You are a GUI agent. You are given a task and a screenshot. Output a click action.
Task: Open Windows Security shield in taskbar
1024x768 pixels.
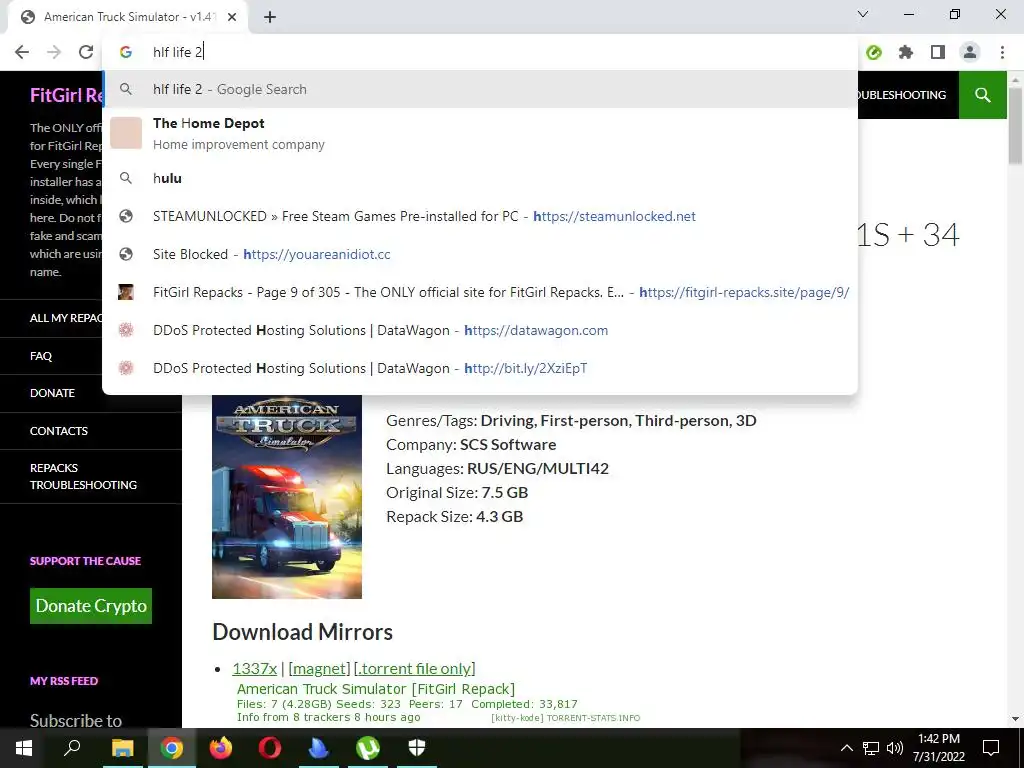coord(417,748)
